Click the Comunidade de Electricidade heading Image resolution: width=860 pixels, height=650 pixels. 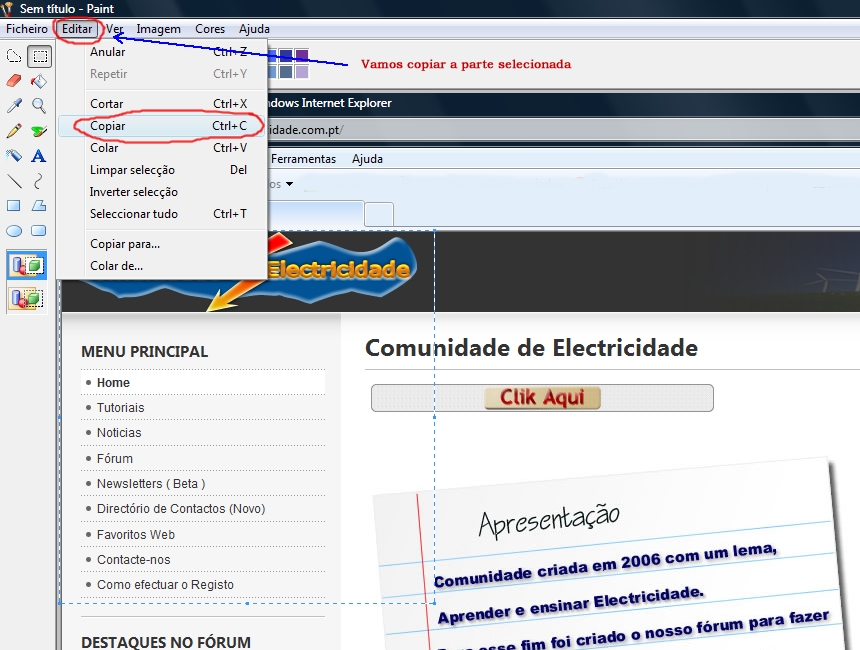point(531,348)
